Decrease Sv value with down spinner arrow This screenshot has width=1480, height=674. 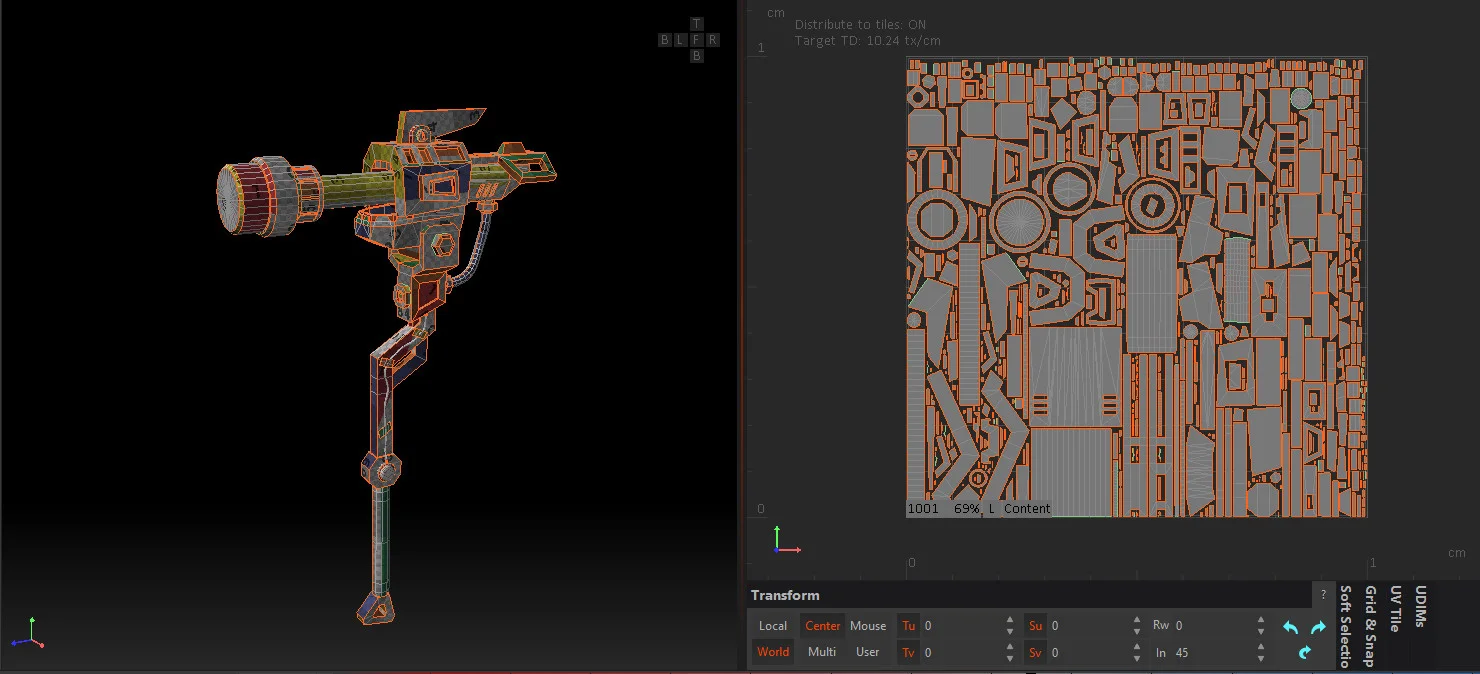(x=1137, y=658)
